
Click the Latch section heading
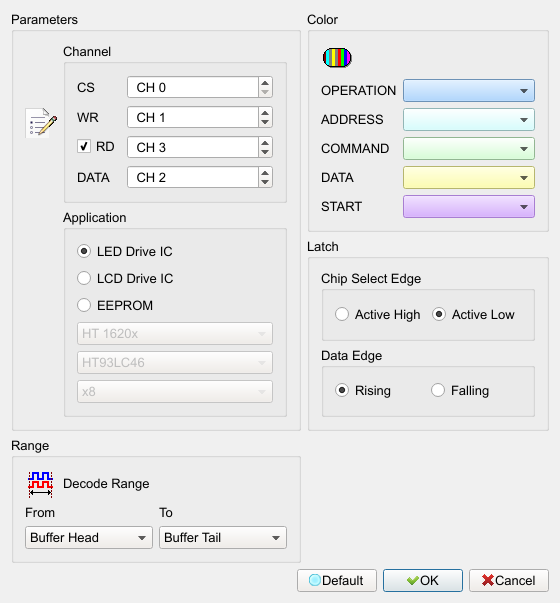pos(323,247)
